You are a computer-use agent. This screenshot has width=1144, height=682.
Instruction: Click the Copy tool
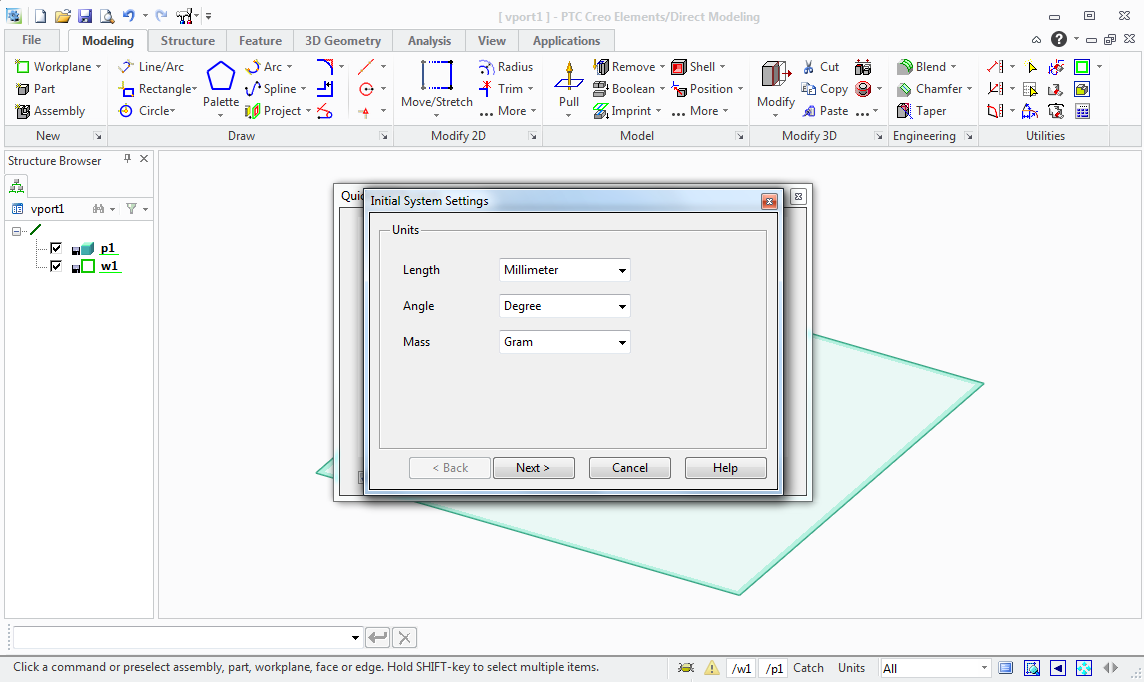point(824,89)
